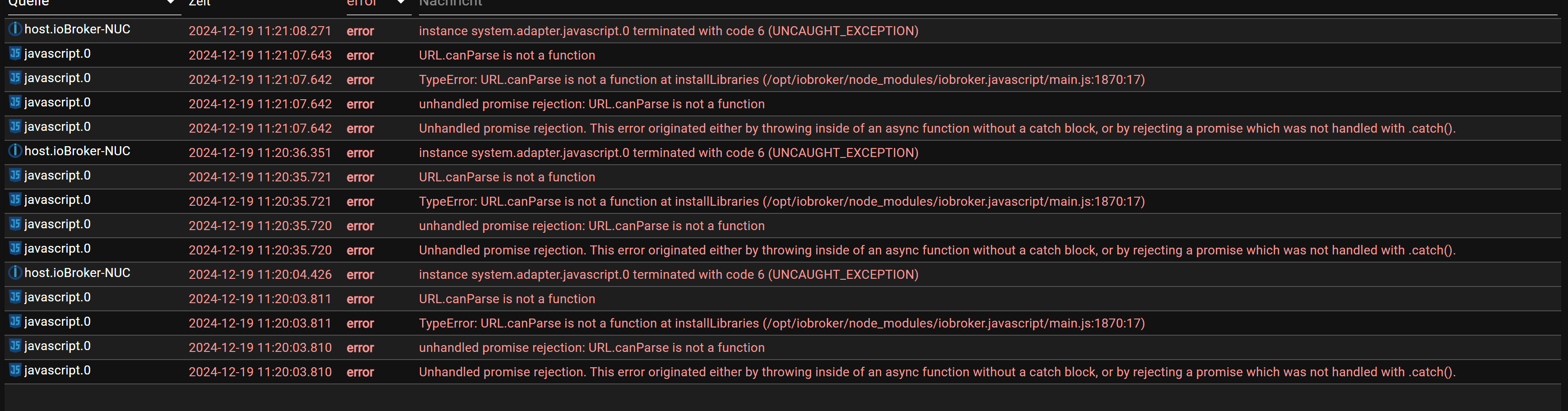Click the JavaScript icon on the 11:20:35.720 'unhandled promise rejection: URL.canParse' row
Viewport: 1568px width, 411px height.
click(x=15, y=224)
